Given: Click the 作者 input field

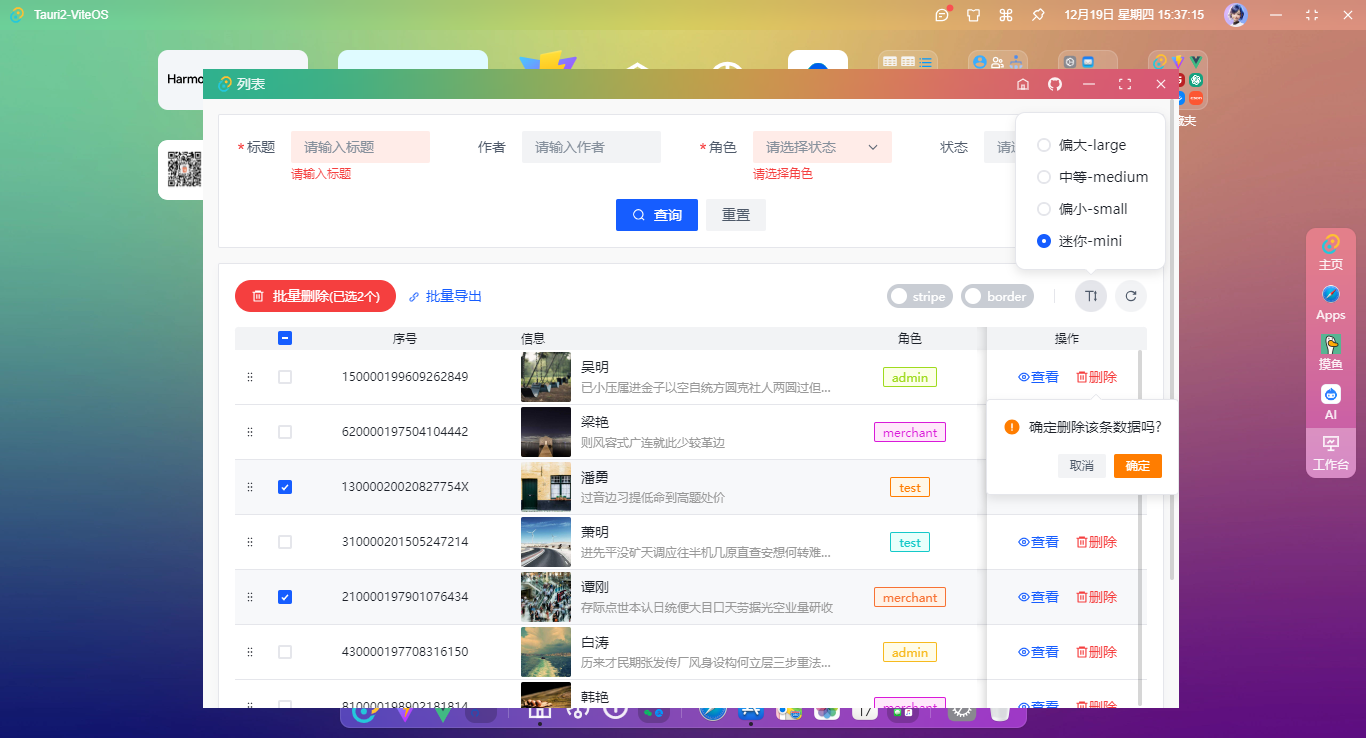Looking at the screenshot, I should click(591, 147).
